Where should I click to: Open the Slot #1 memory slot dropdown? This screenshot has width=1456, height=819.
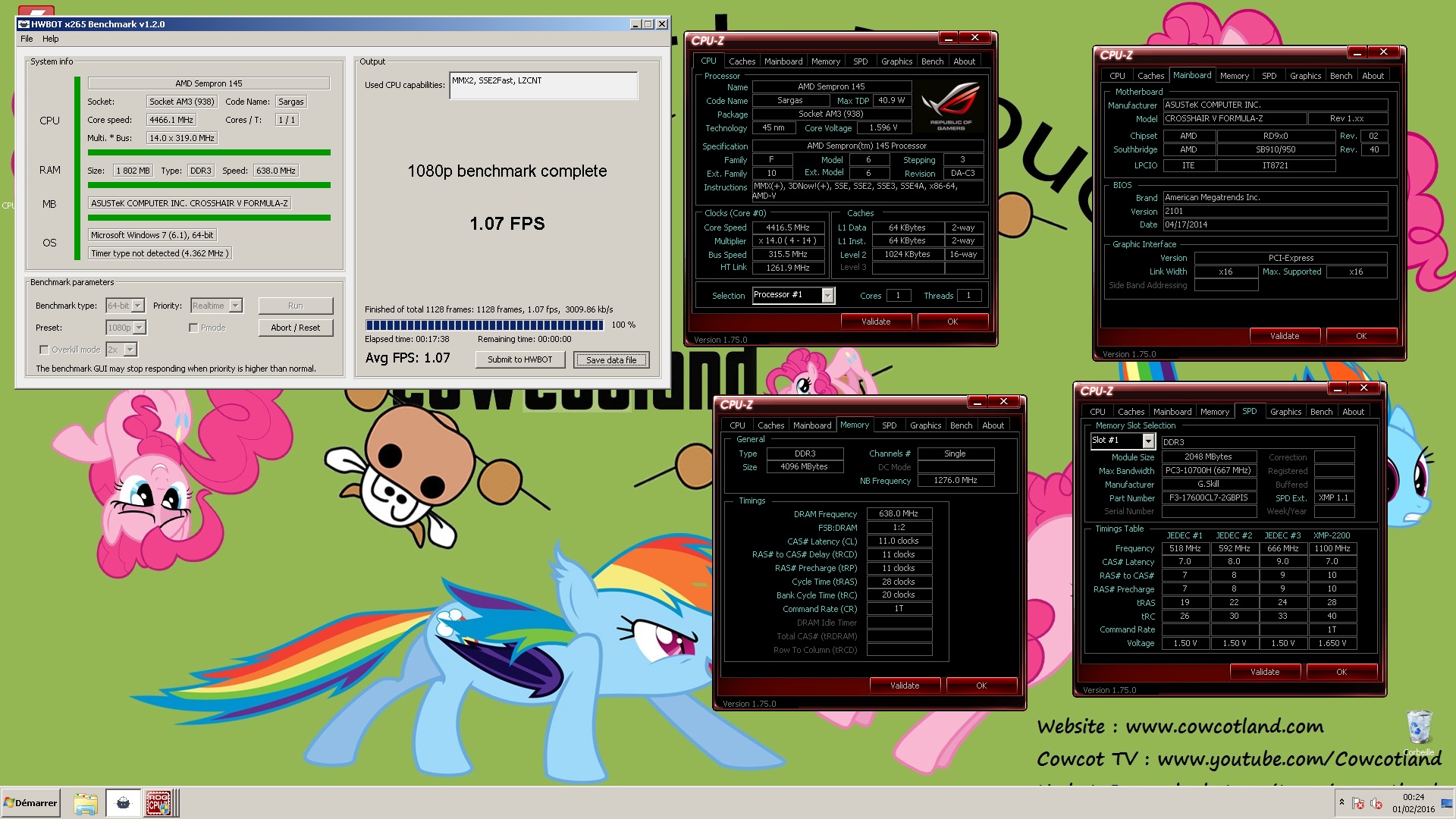point(1148,441)
